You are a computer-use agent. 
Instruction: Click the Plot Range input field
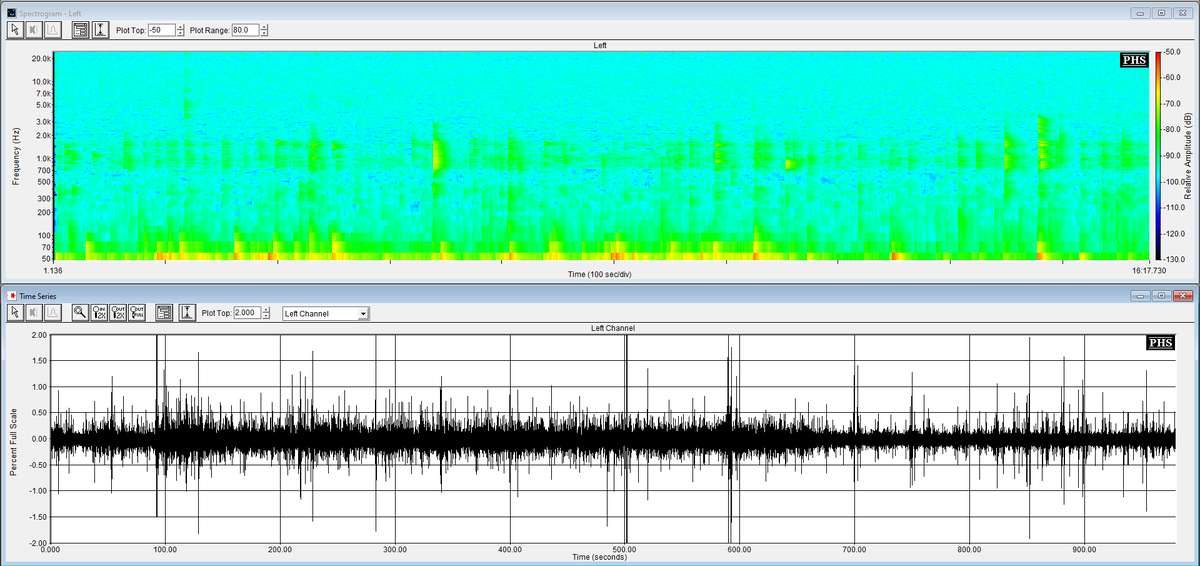[x=244, y=29]
